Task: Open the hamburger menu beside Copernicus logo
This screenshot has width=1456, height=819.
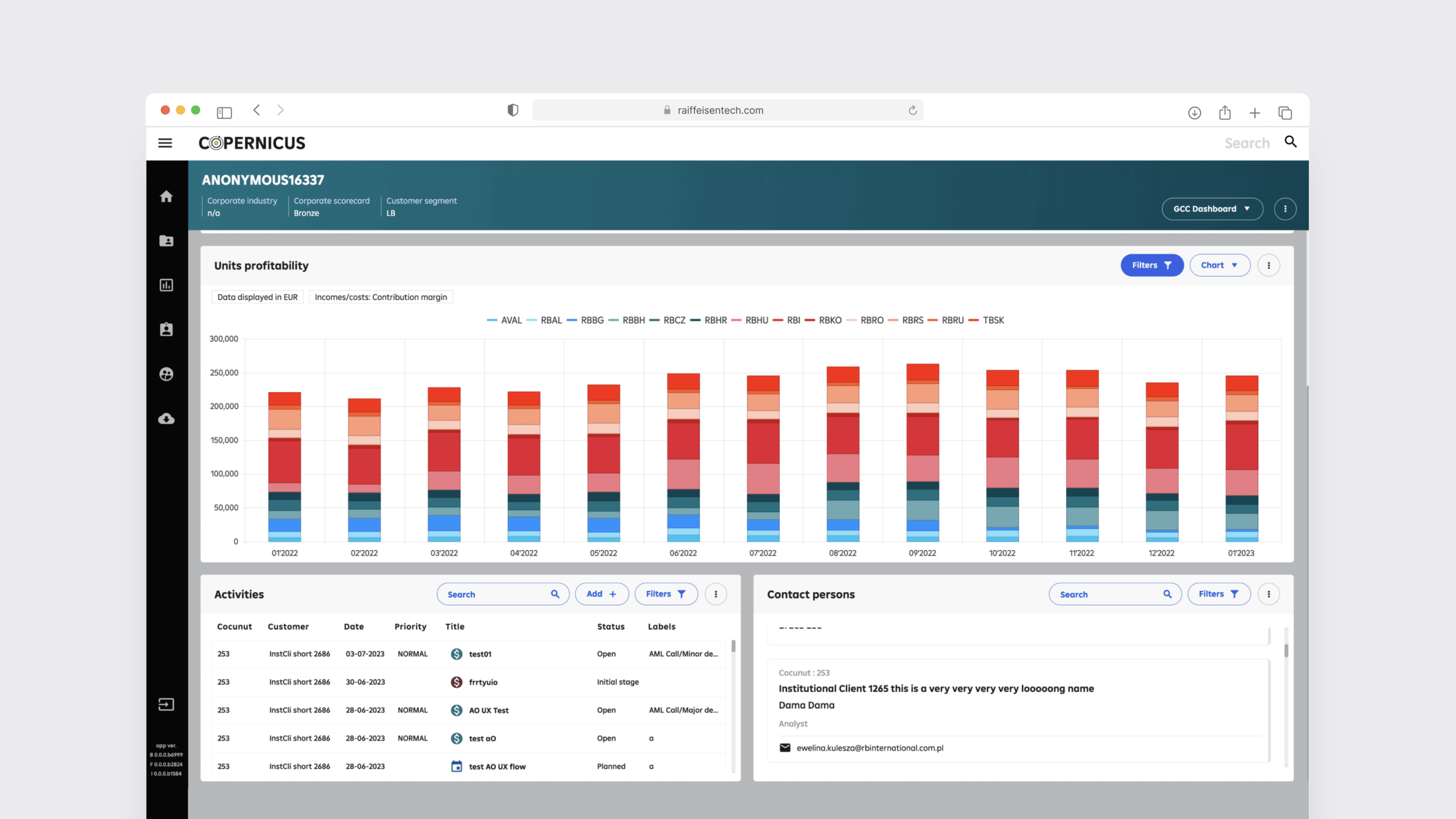Action: [165, 143]
